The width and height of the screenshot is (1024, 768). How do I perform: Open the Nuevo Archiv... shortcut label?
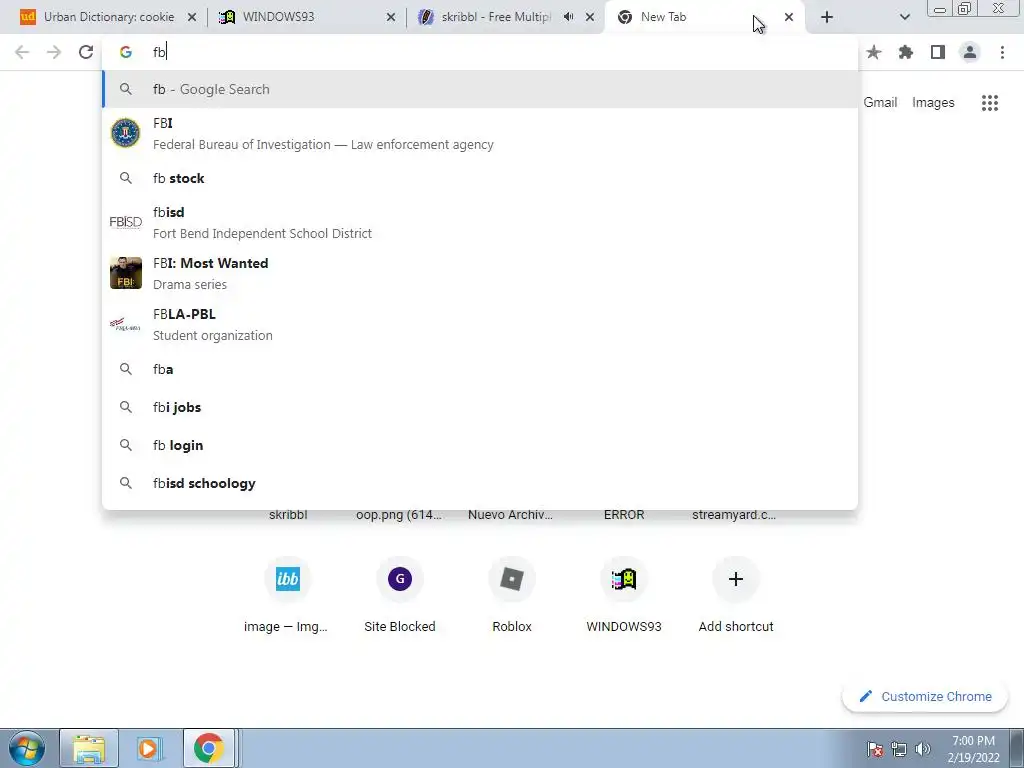pos(510,515)
